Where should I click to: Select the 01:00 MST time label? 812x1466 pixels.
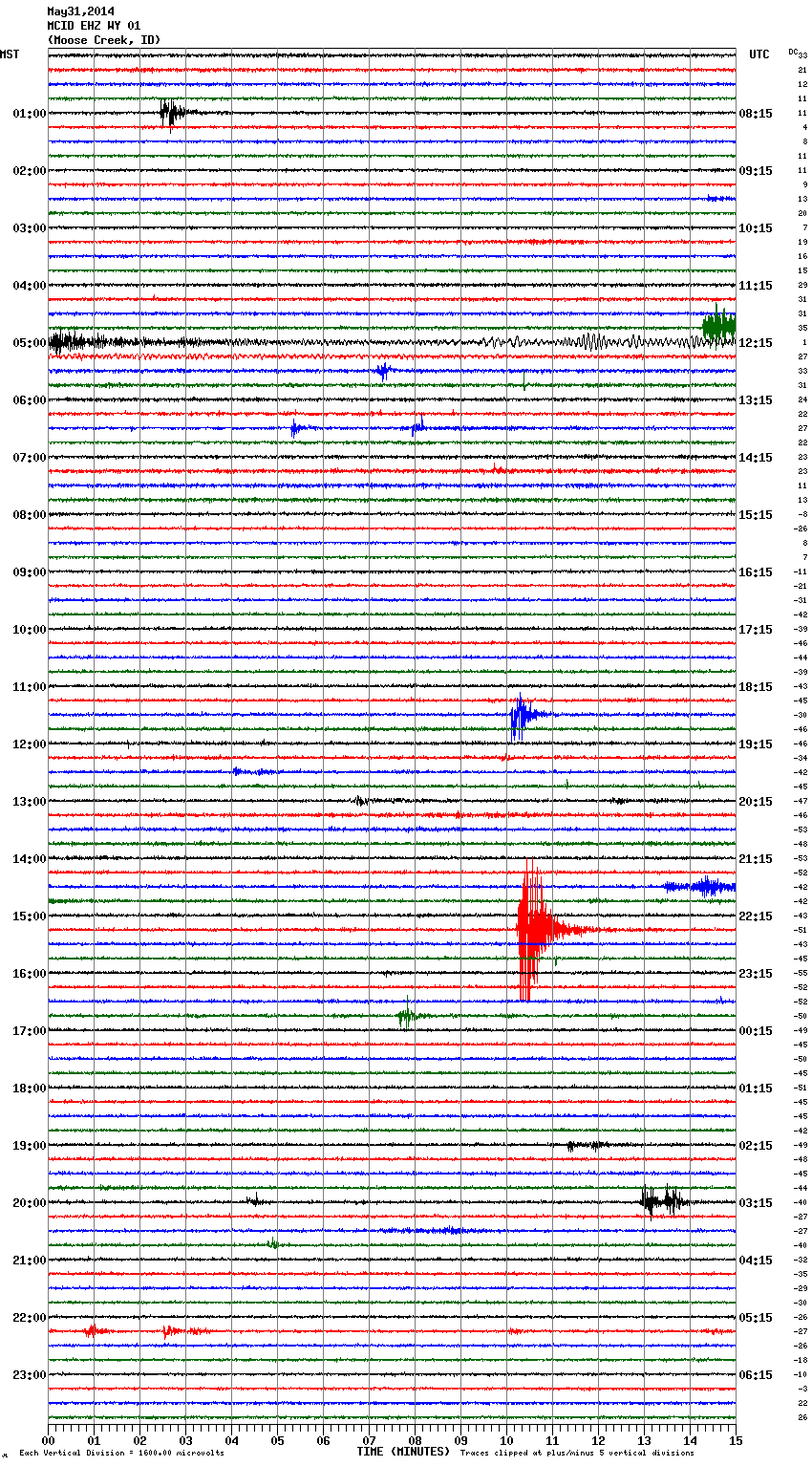[30, 114]
